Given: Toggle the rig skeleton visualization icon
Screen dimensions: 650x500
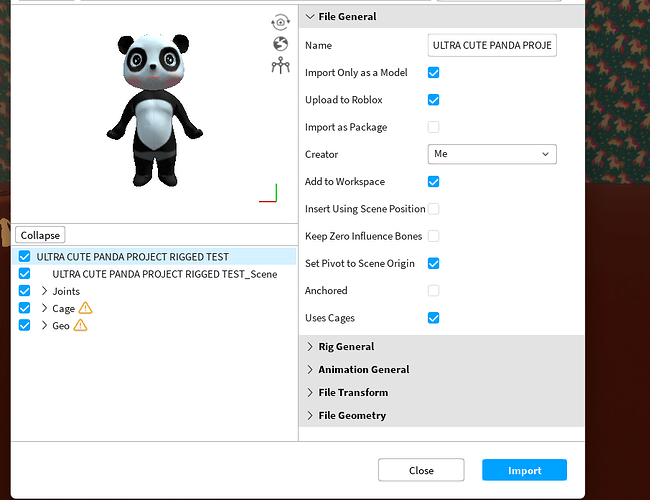Looking at the screenshot, I should click(281, 66).
